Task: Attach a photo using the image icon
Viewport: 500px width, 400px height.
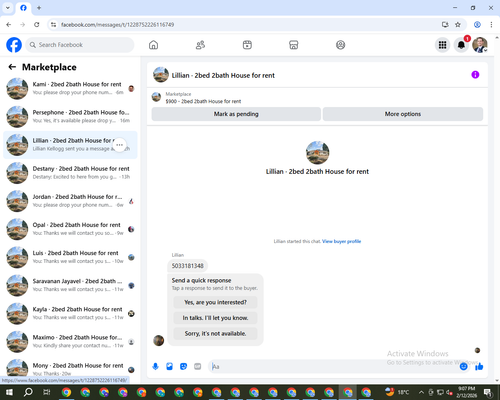Action: tap(169, 367)
